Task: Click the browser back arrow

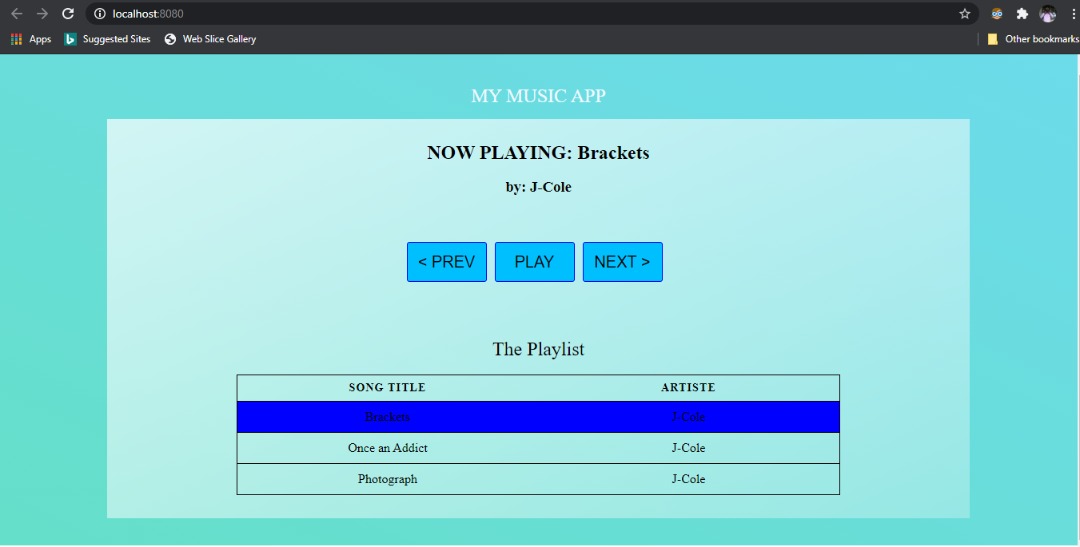Action: [x=16, y=14]
